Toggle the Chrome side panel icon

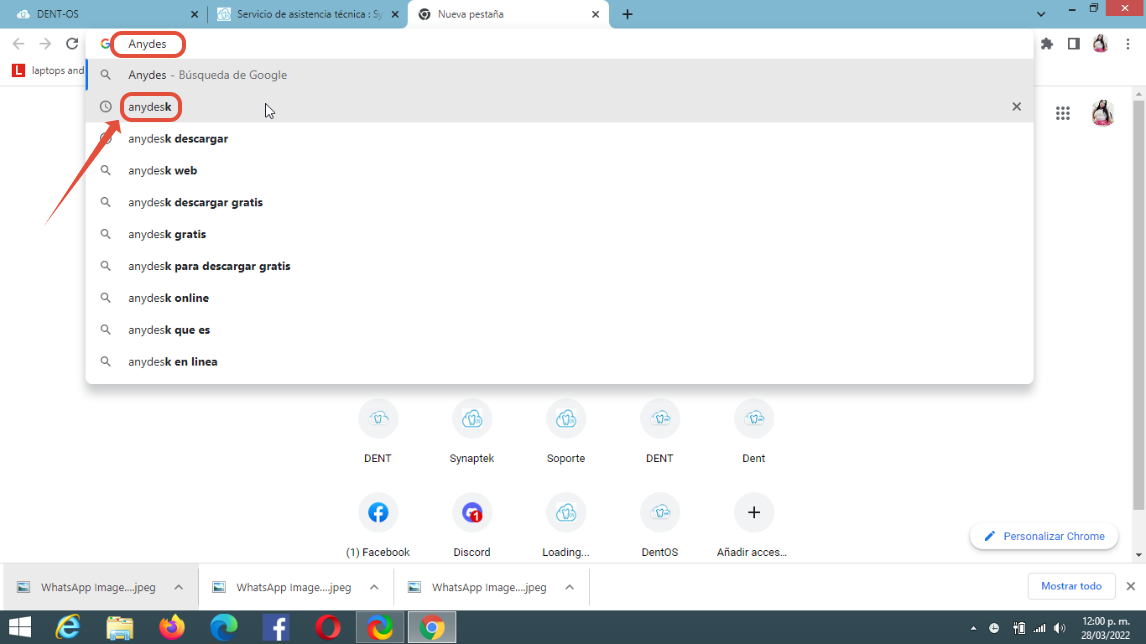tap(1074, 44)
